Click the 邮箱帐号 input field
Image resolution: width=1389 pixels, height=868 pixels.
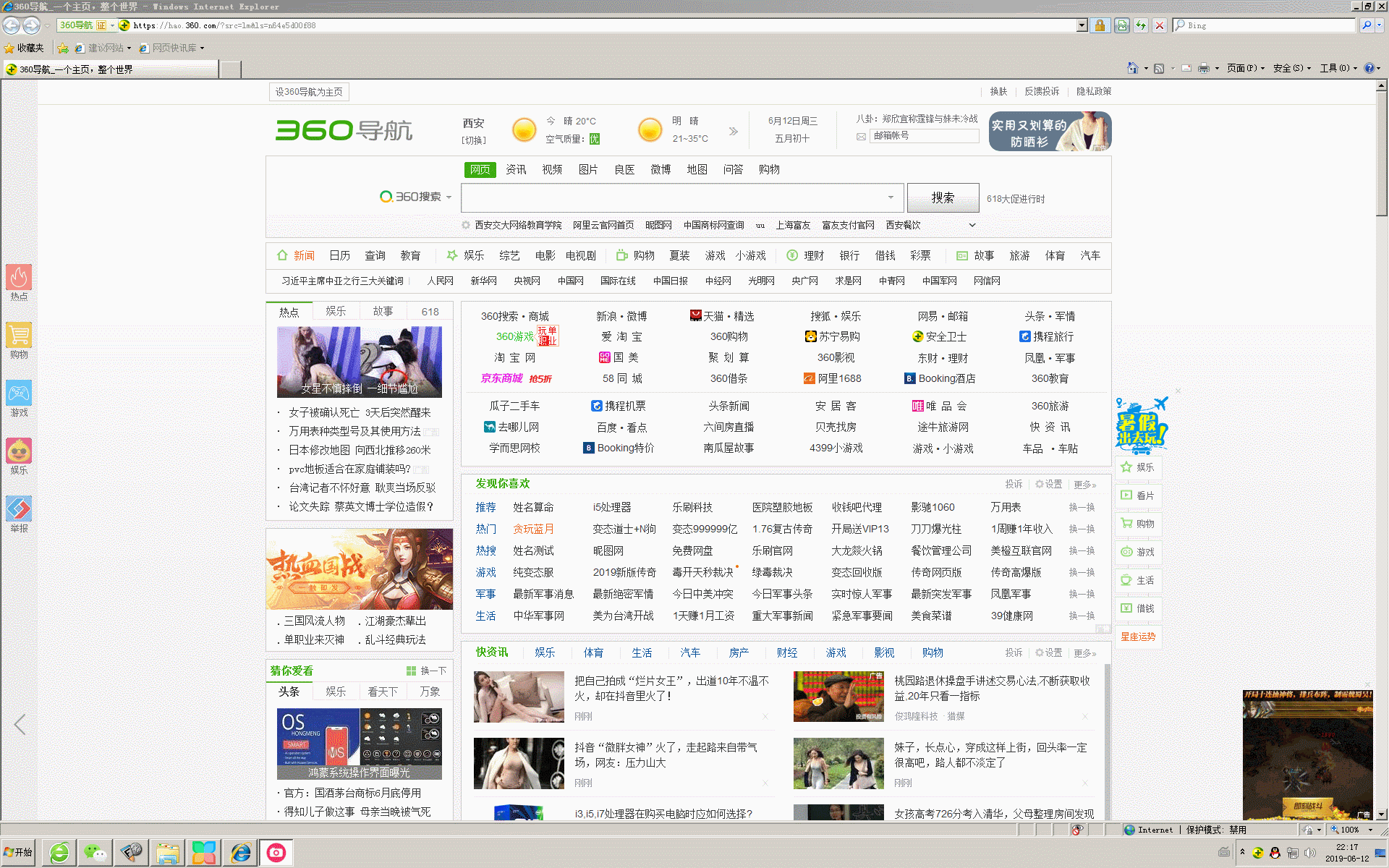[925, 136]
